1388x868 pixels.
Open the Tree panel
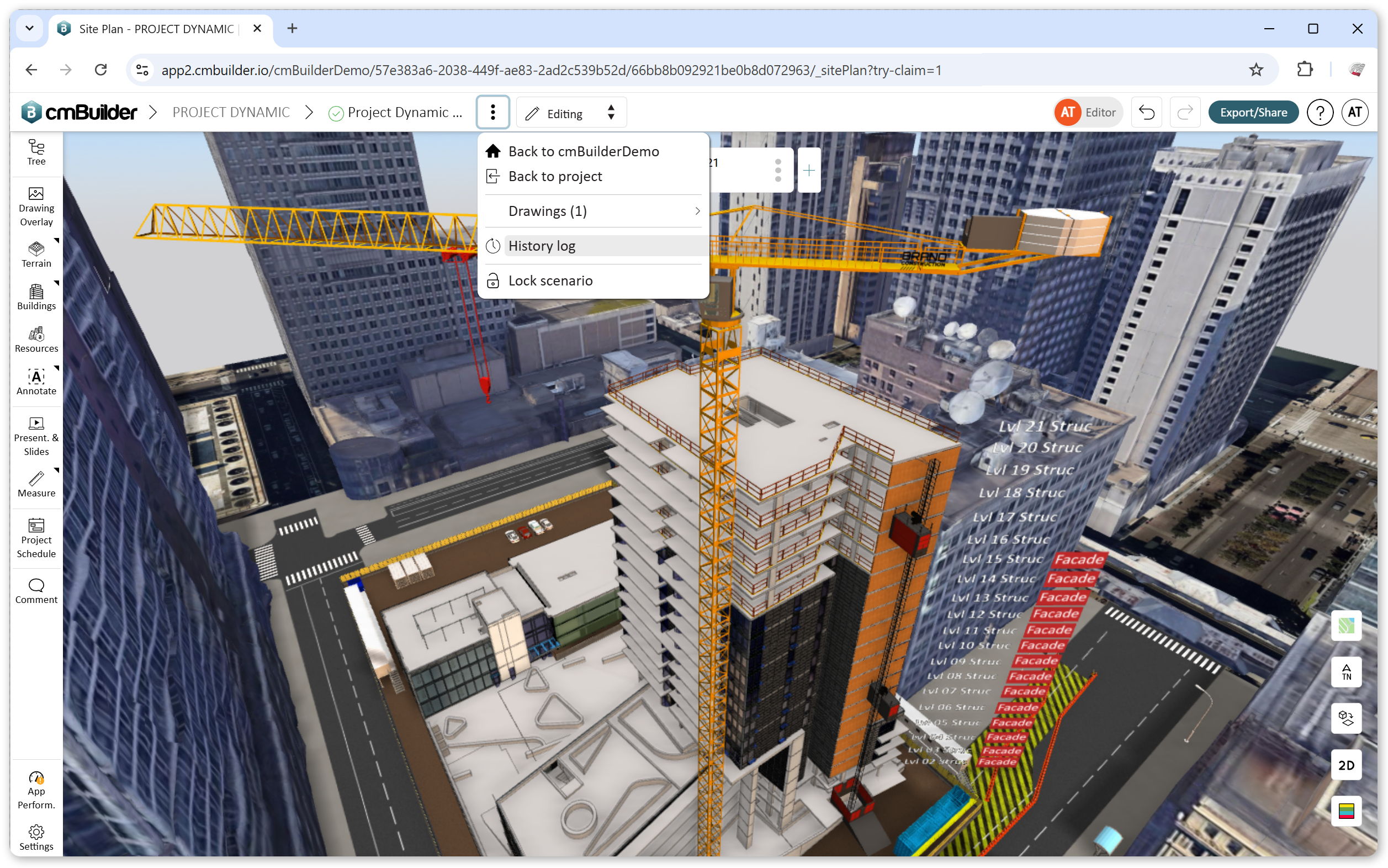pyautogui.click(x=36, y=152)
